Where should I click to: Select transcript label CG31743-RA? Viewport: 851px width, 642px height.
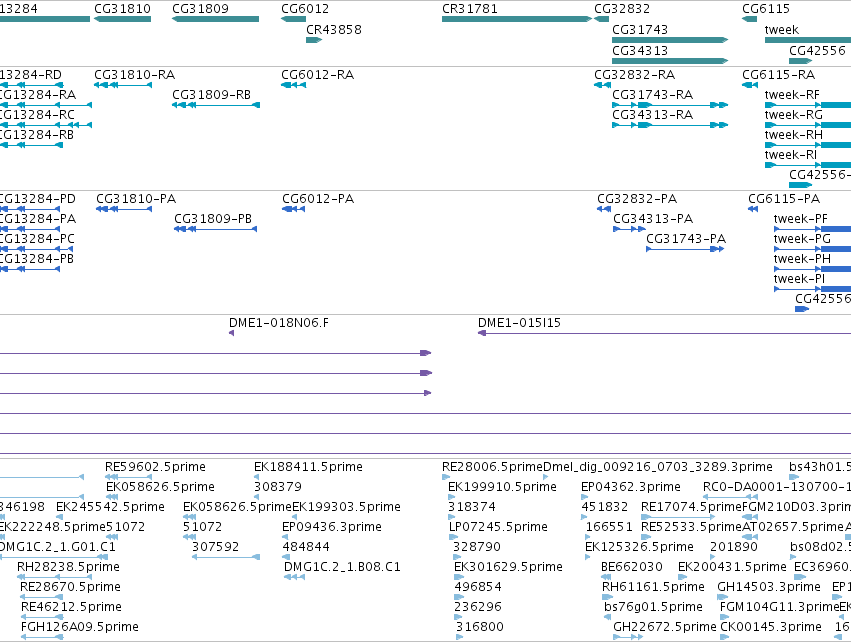(x=652, y=94)
